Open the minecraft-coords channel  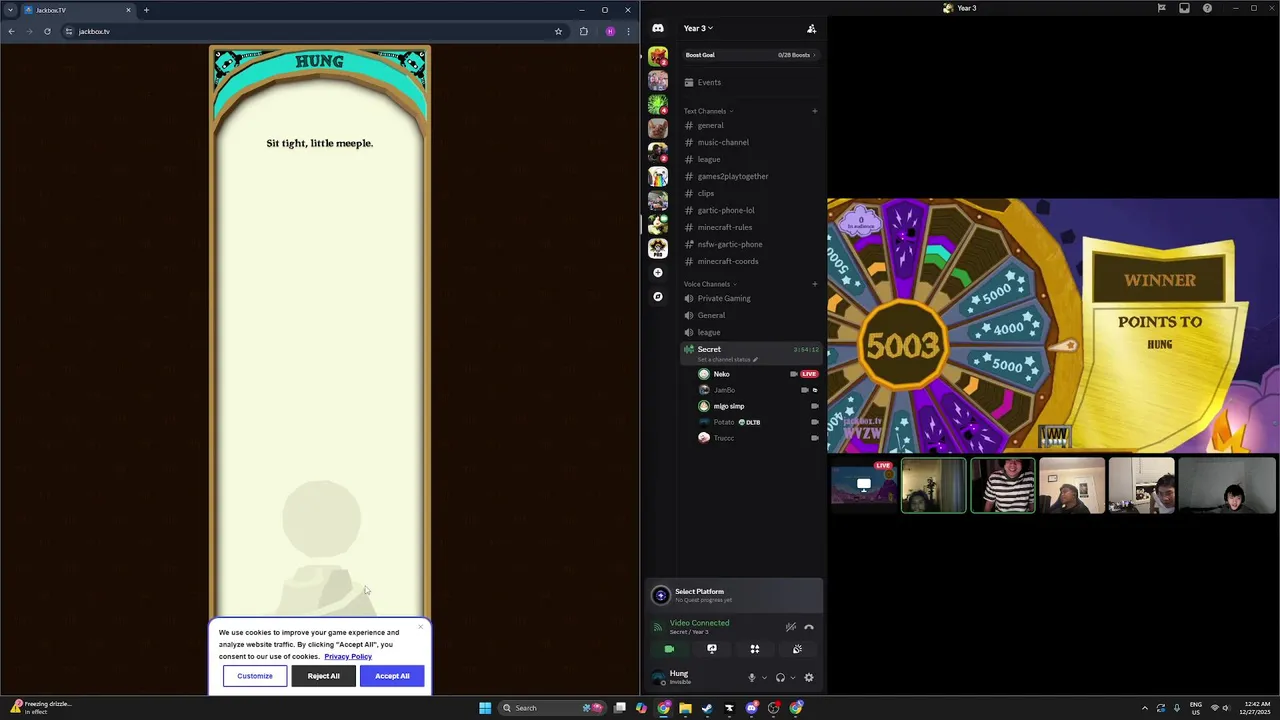tap(750, 261)
